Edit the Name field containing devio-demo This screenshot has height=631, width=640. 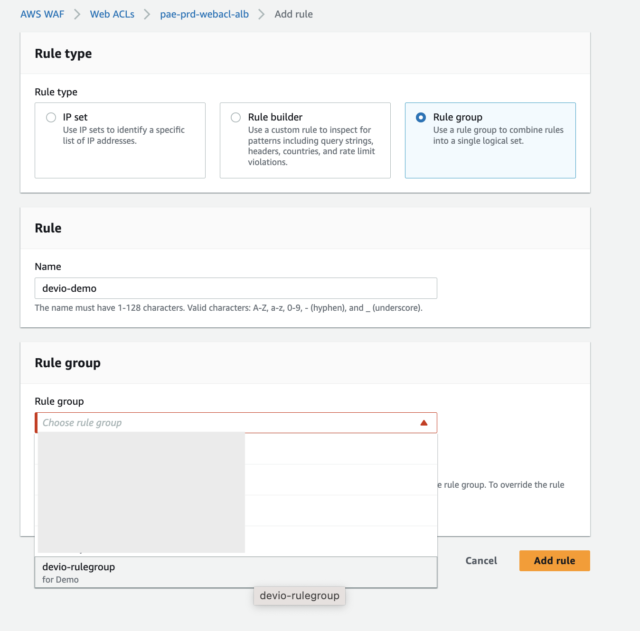click(236, 288)
